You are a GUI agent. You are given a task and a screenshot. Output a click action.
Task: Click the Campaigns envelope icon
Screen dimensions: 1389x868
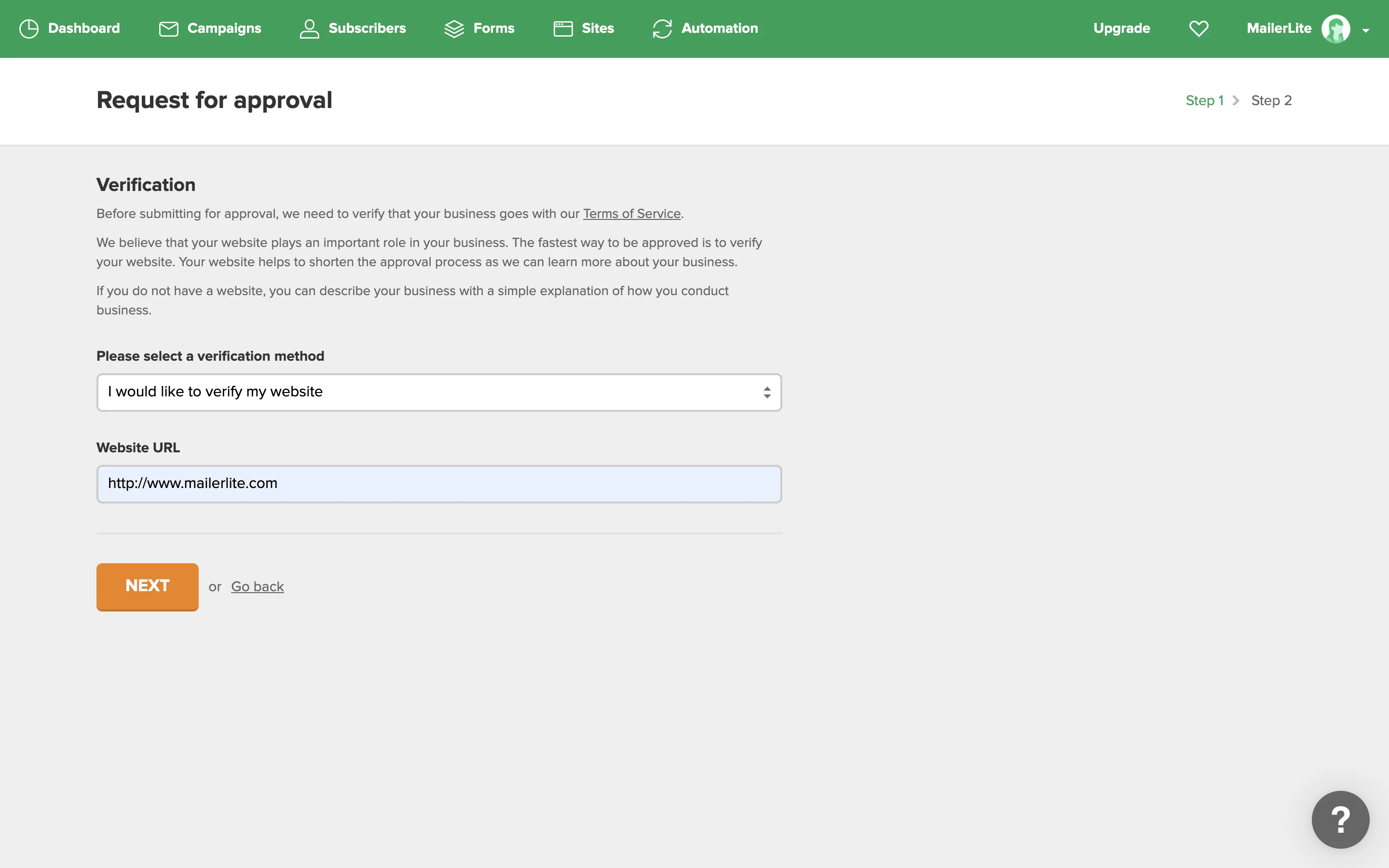[168, 29]
